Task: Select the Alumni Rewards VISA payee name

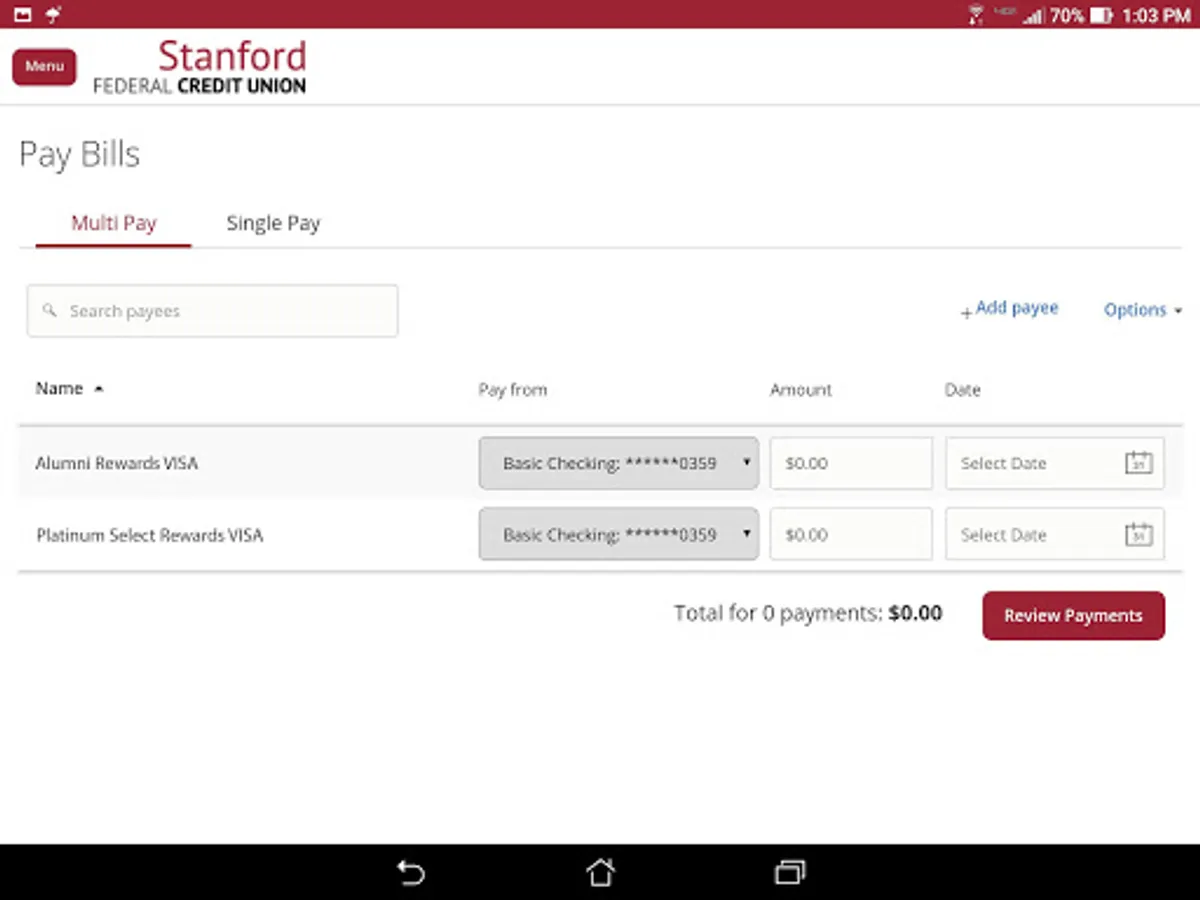Action: [x=117, y=463]
